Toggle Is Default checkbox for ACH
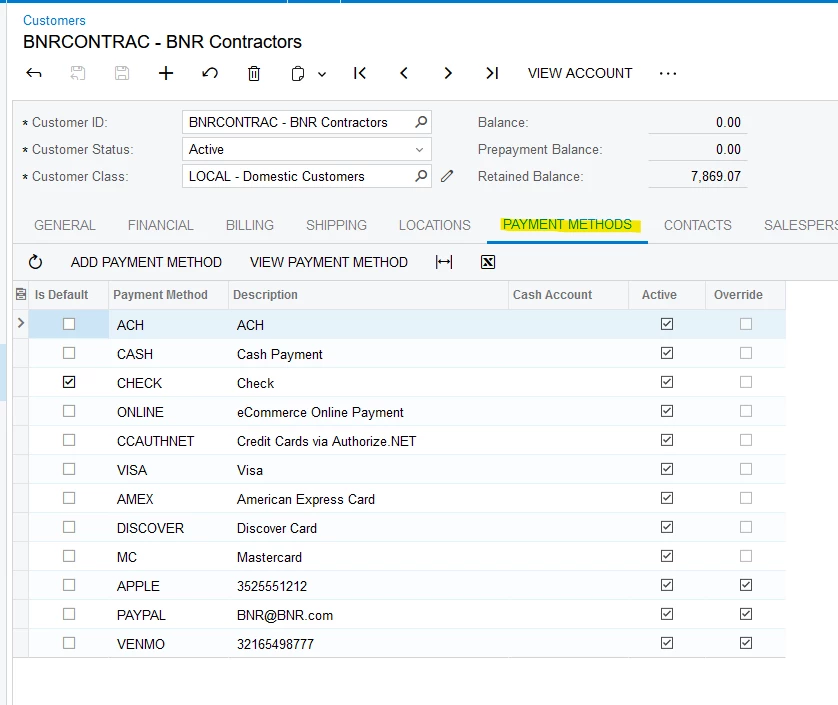Viewport: 838px width, 705px height. [69, 324]
